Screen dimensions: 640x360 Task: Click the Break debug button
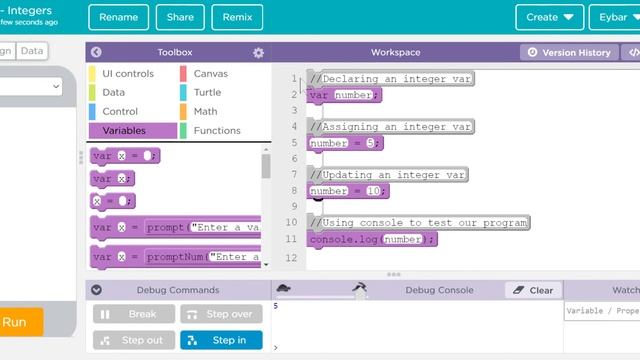pos(134,314)
